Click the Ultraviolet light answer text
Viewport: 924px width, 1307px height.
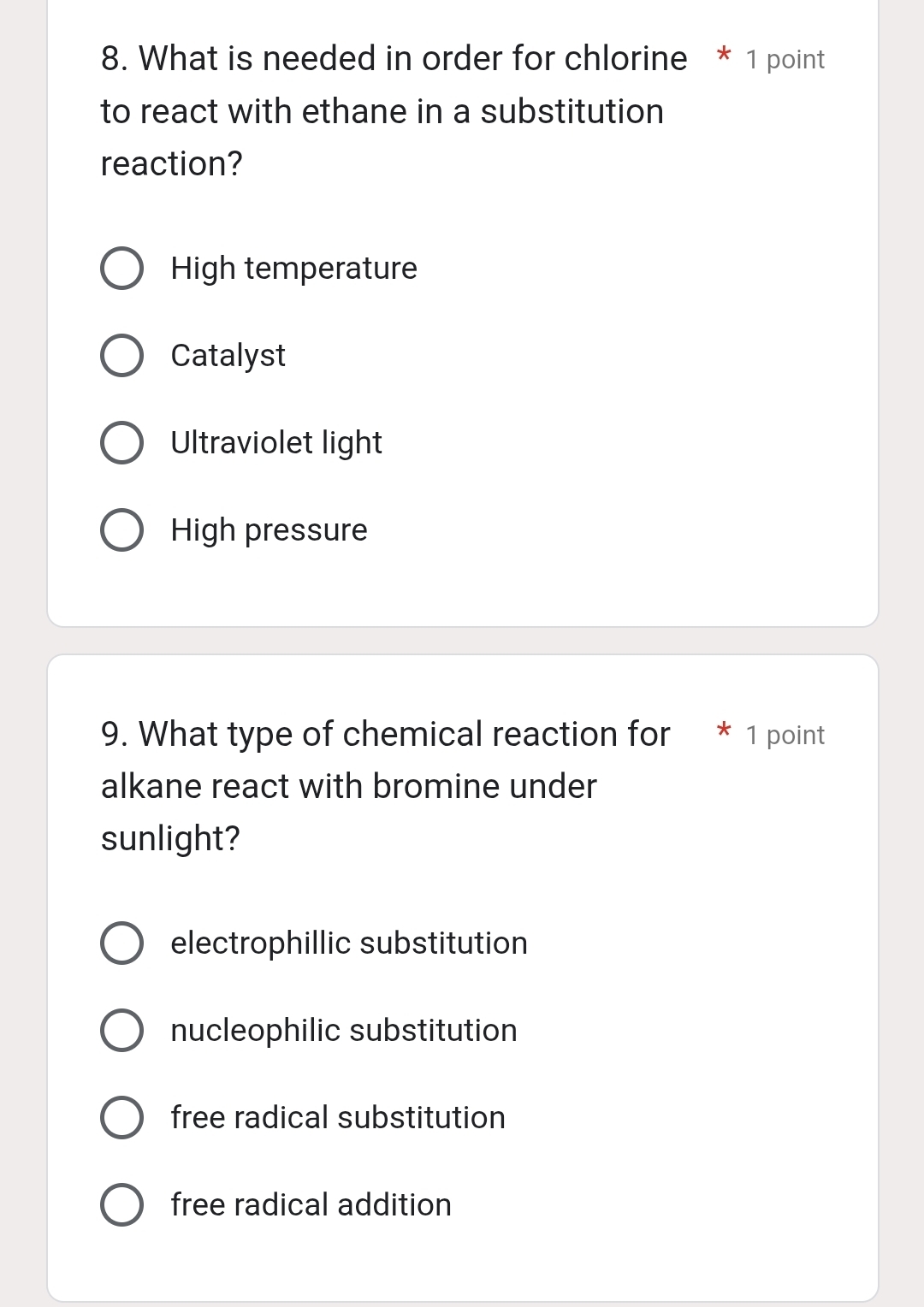(x=275, y=443)
